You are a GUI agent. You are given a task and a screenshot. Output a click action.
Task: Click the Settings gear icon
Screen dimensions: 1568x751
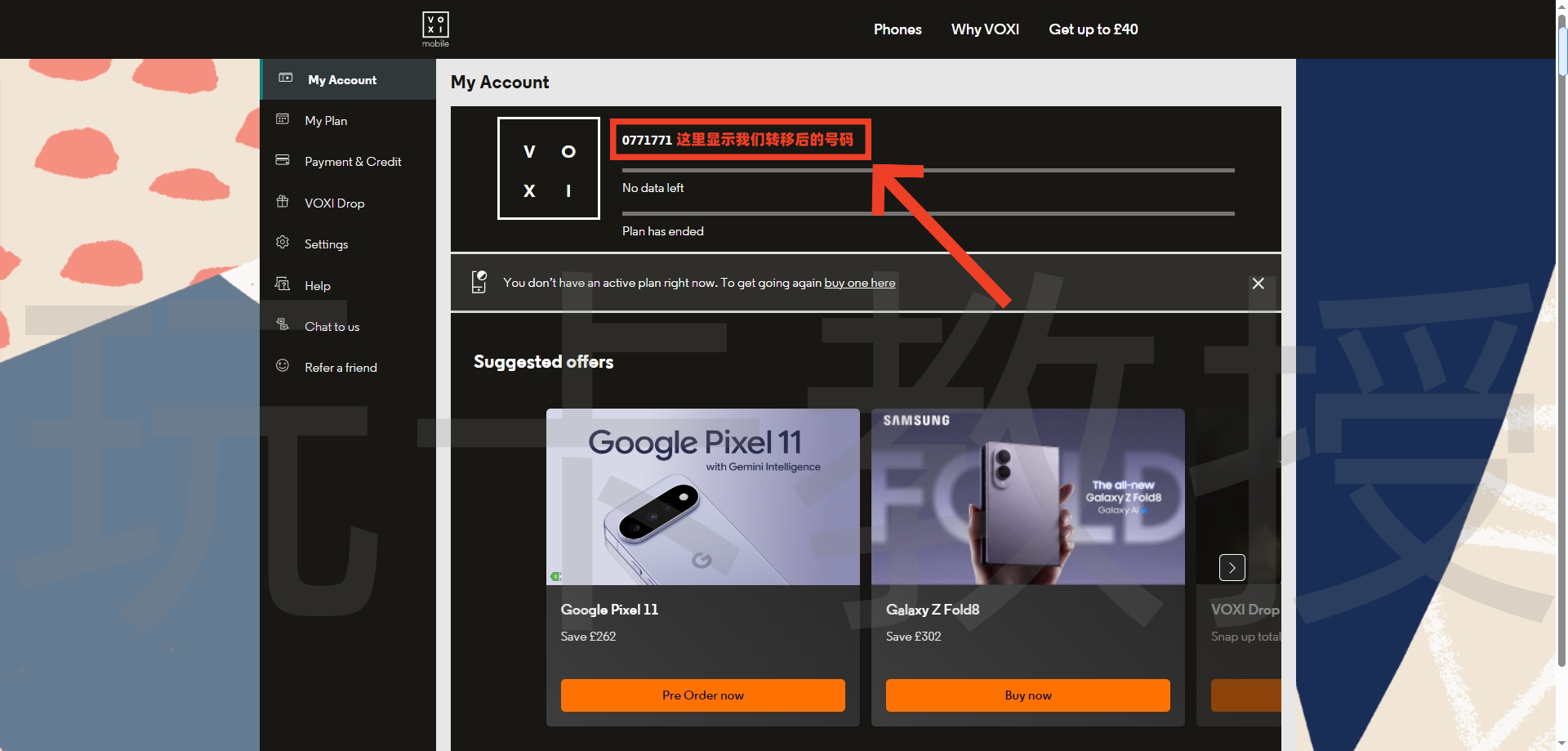click(x=283, y=243)
